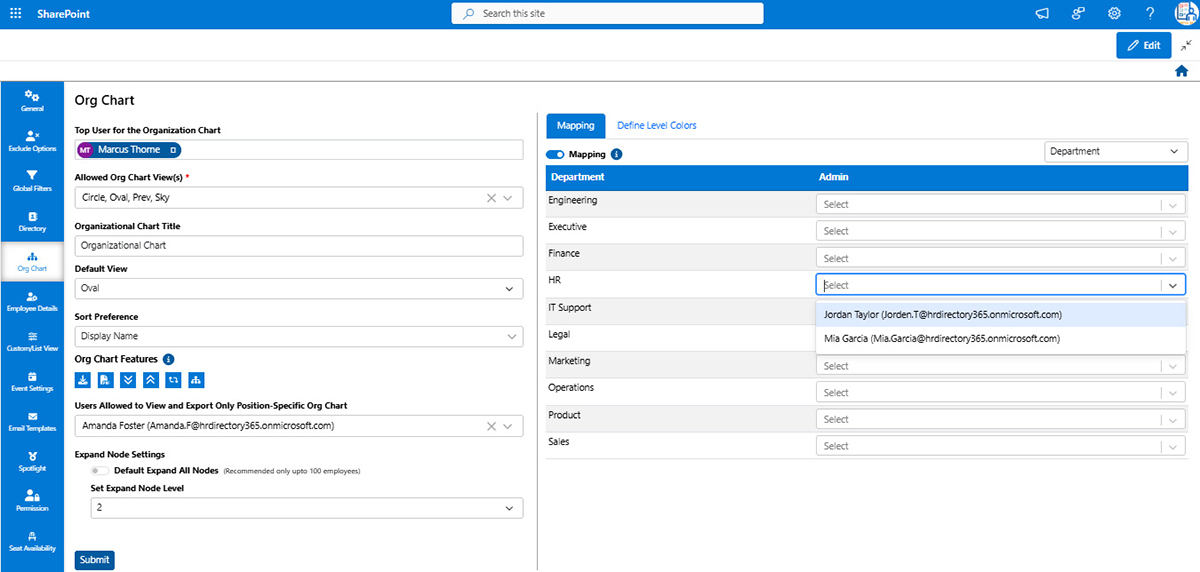This screenshot has height=572, width=1200.
Task: Click the collapse arrows icon beside Edit
Action: (1186, 45)
